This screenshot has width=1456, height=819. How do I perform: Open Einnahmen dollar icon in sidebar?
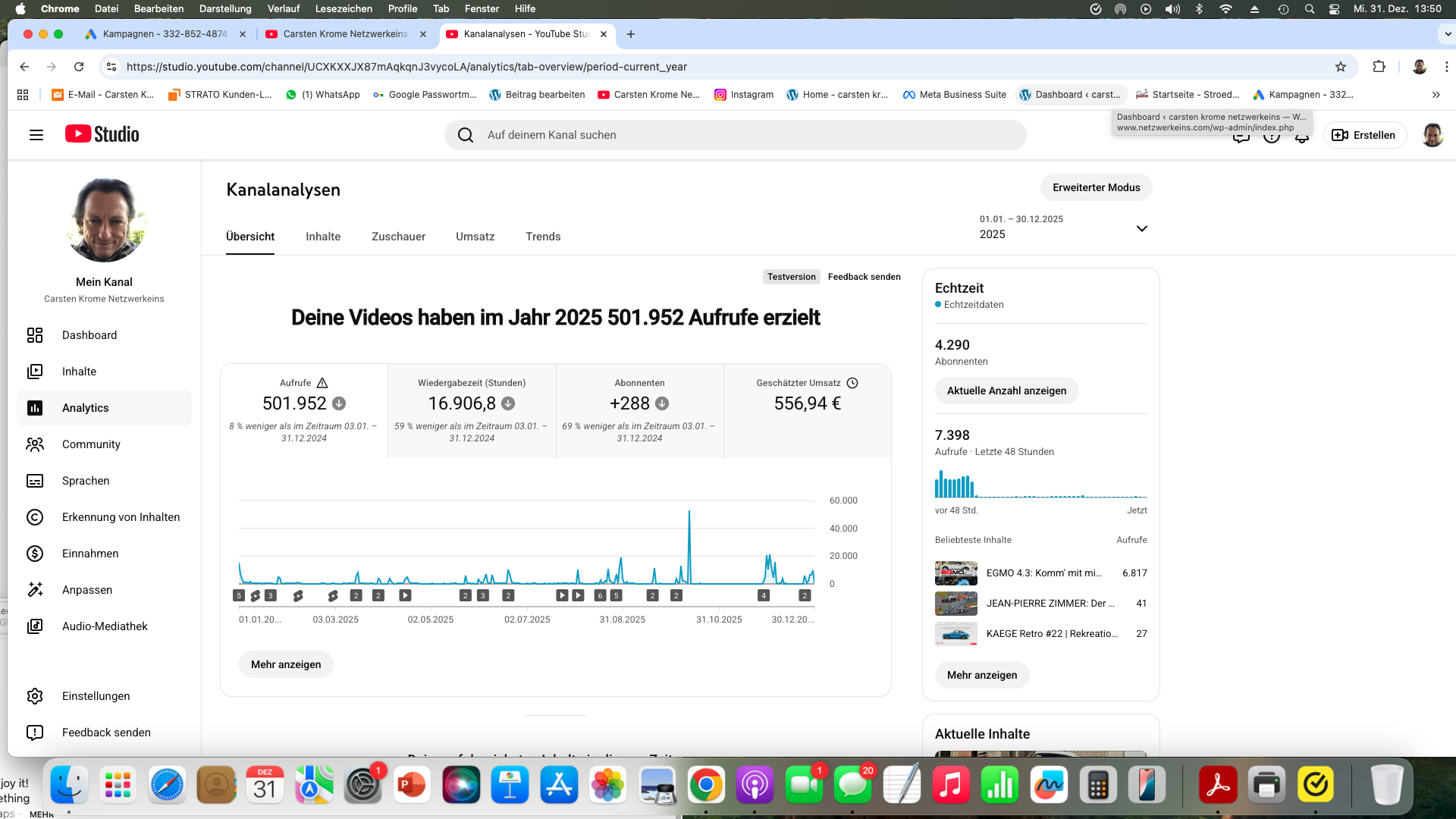(x=35, y=554)
